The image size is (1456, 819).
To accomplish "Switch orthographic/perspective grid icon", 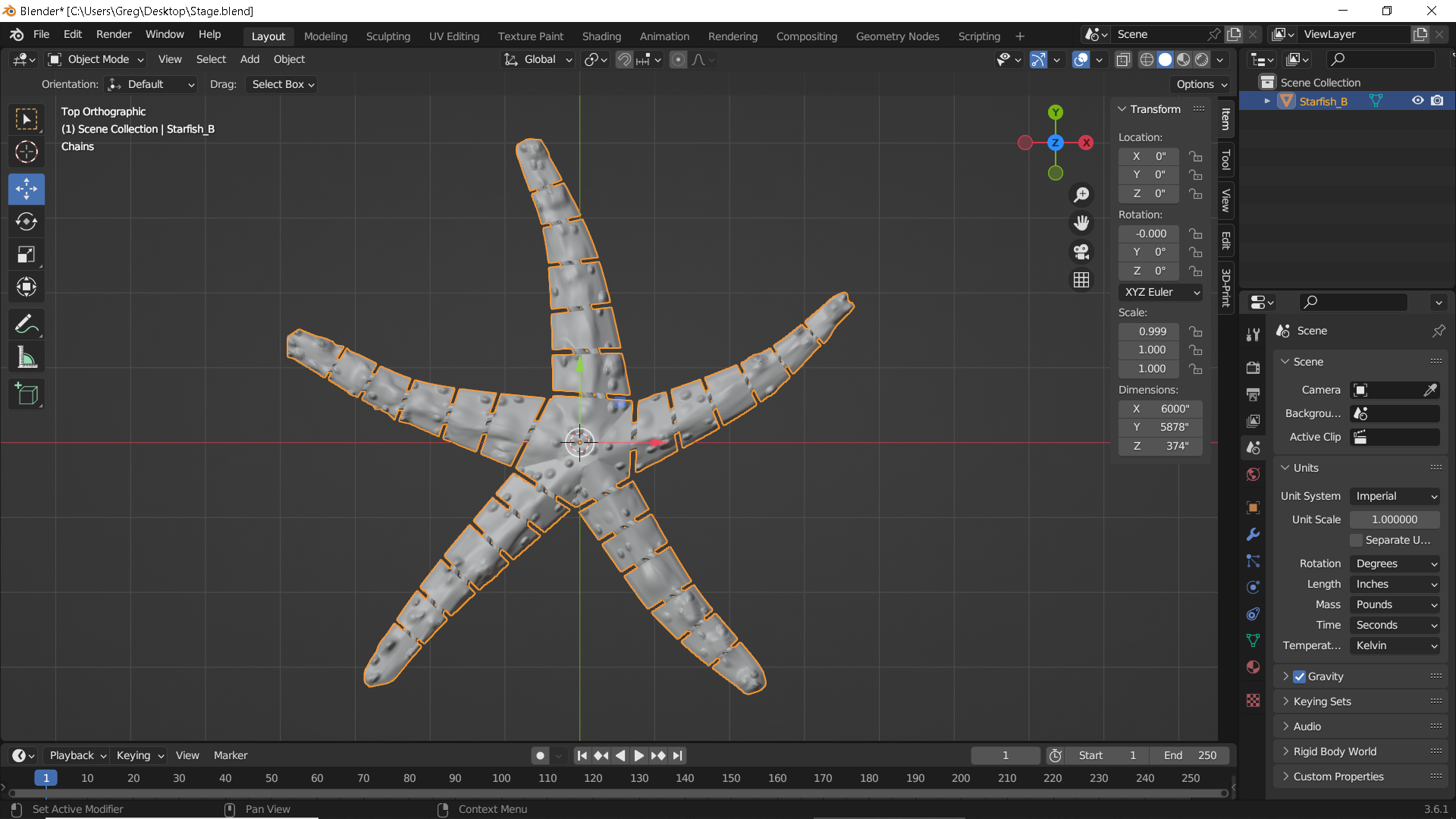I will (x=1081, y=280).
